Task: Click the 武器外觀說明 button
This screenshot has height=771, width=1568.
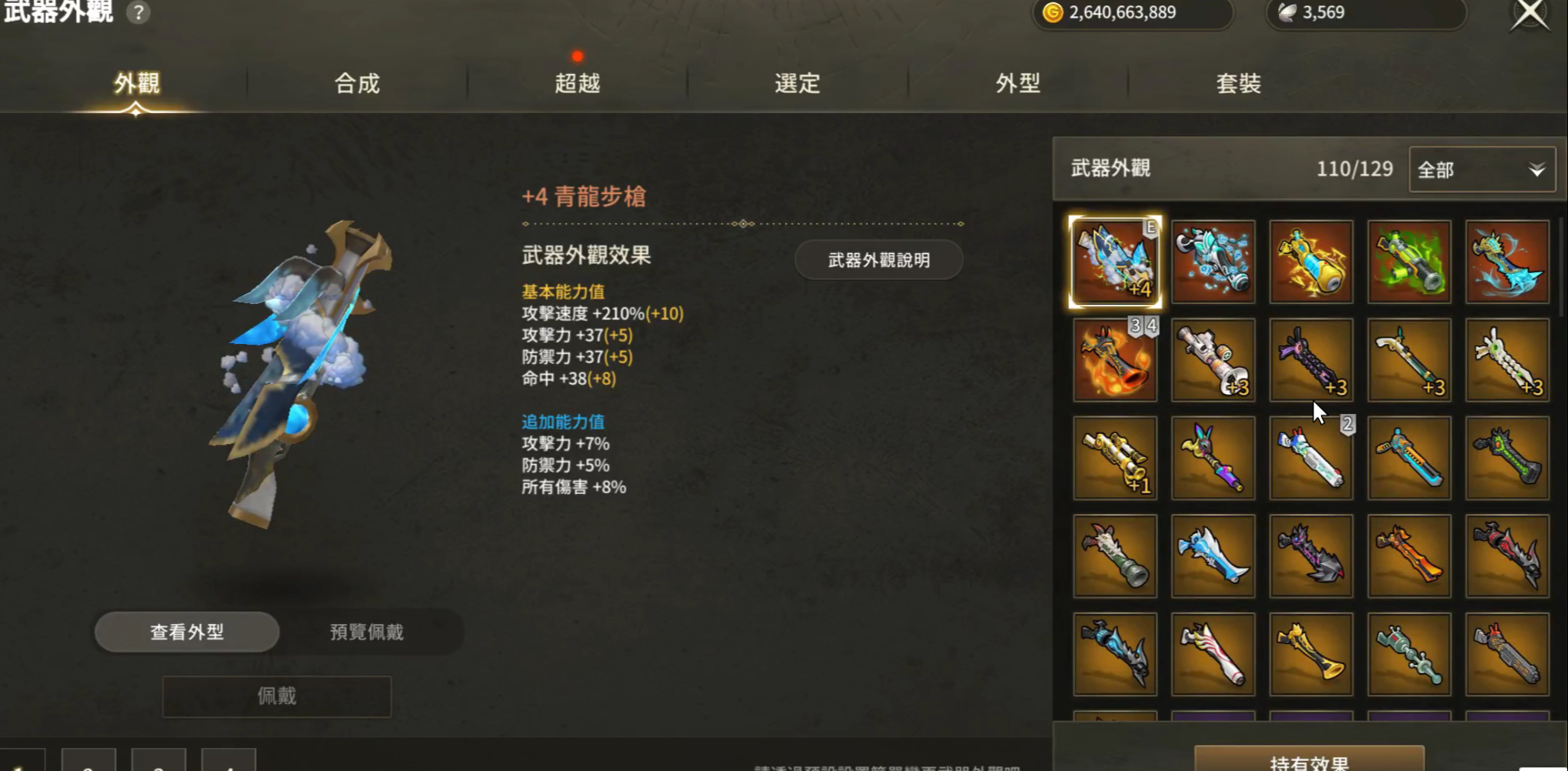Action: 879,260
